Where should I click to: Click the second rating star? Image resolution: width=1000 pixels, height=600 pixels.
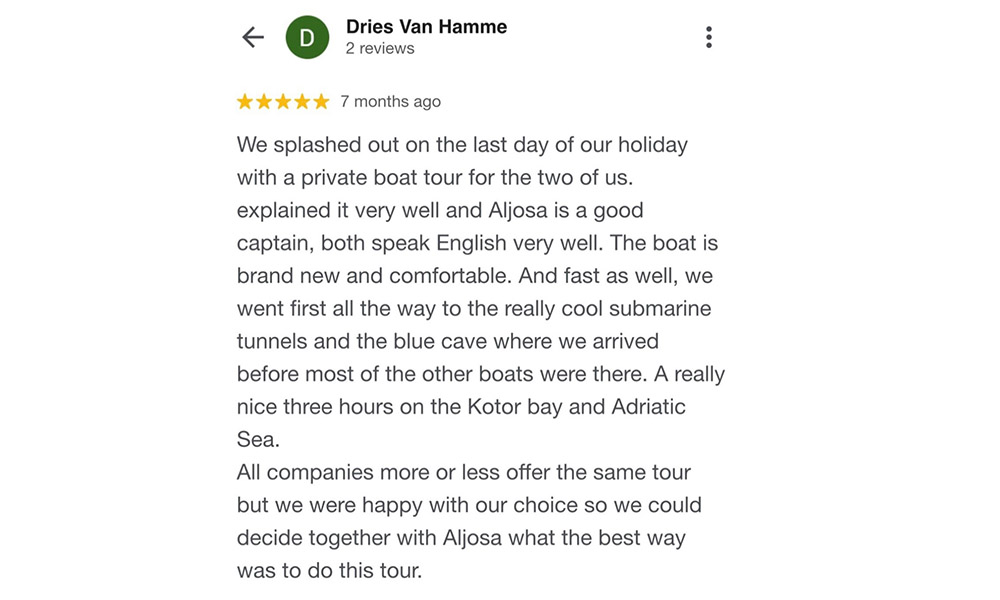264,101
